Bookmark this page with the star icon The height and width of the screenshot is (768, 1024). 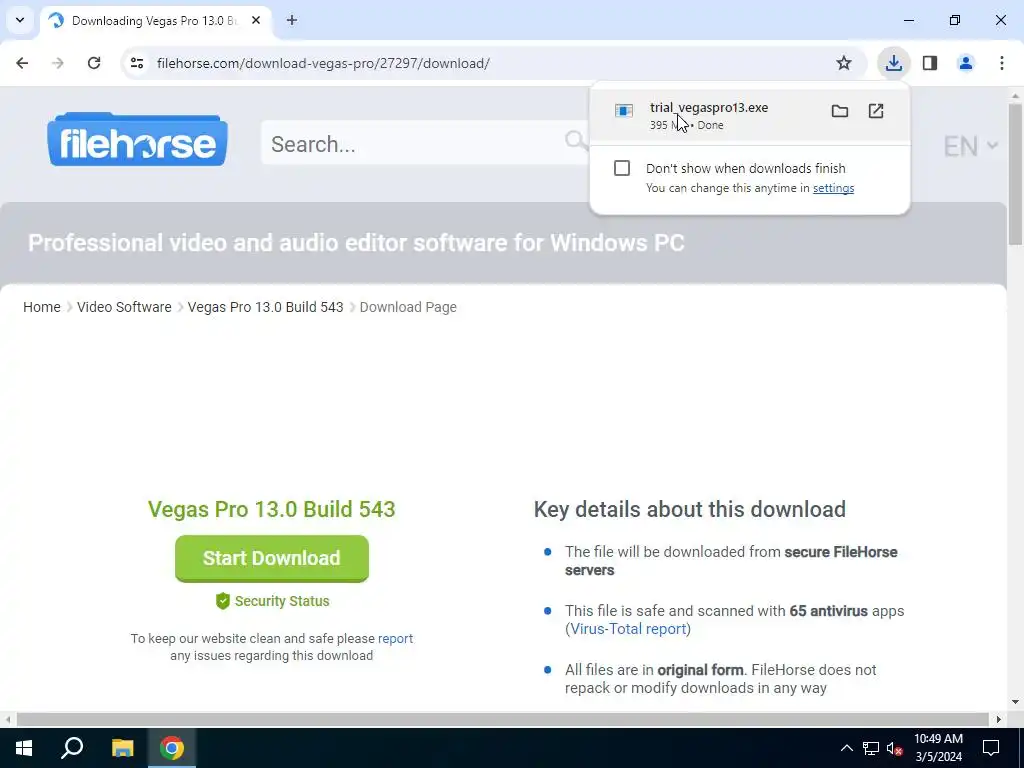click(844, 63)
